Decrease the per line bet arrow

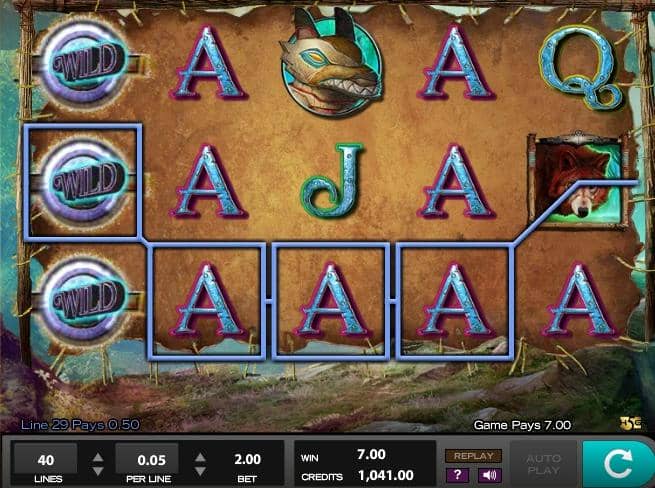click(200, 471)
